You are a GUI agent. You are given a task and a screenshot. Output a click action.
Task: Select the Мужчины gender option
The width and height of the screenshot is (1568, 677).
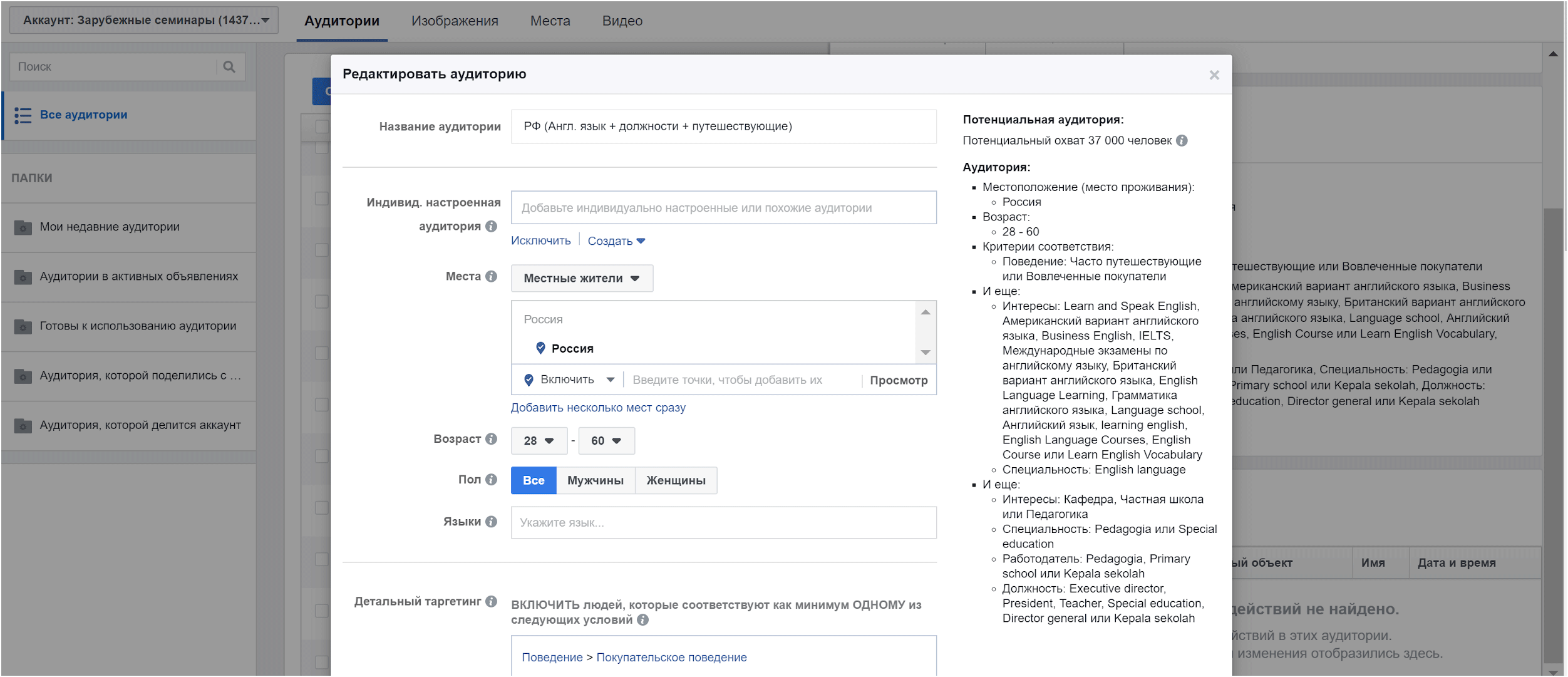click(595, 480)
